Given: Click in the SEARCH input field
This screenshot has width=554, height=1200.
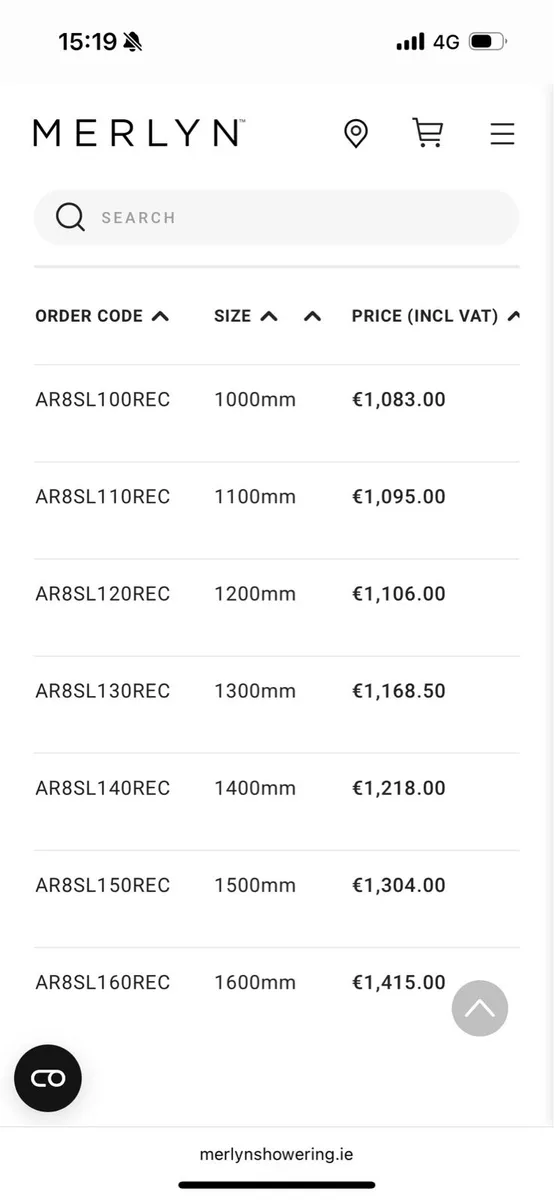Looking at the screenshot, I should [277, 217].
